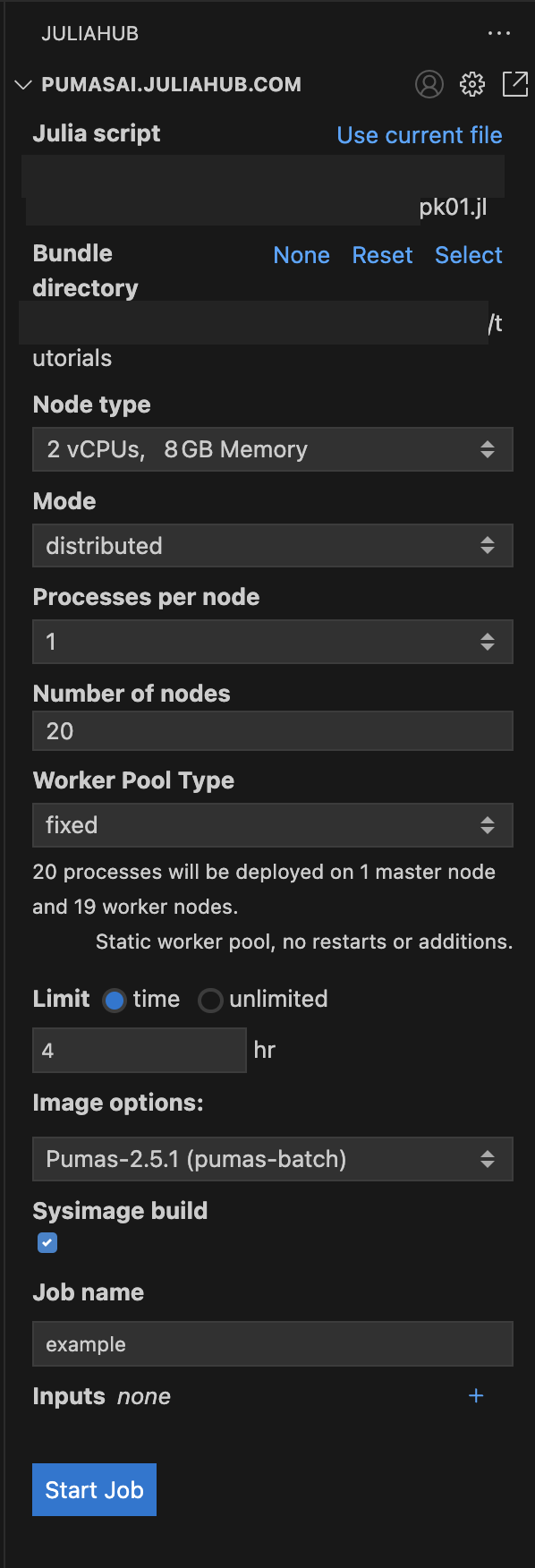Click Select for bundle directory
535x1568 pixels.
(469, 255)
